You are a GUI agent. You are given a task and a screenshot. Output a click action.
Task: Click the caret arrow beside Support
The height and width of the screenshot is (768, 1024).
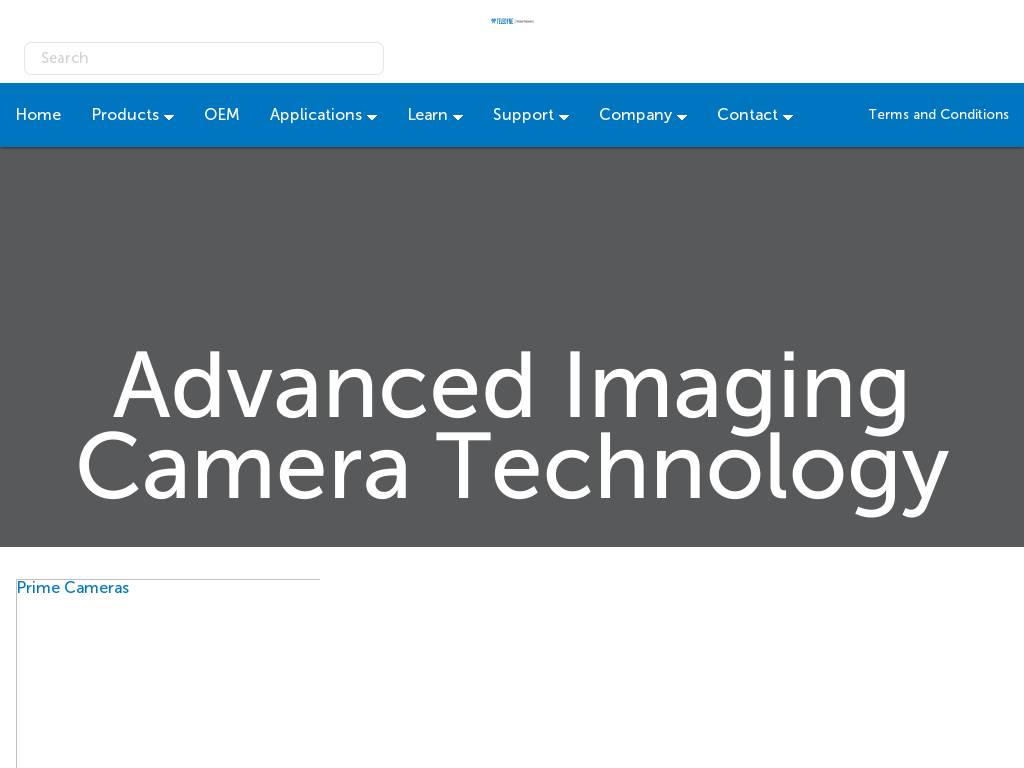click(x=564, y=117)
